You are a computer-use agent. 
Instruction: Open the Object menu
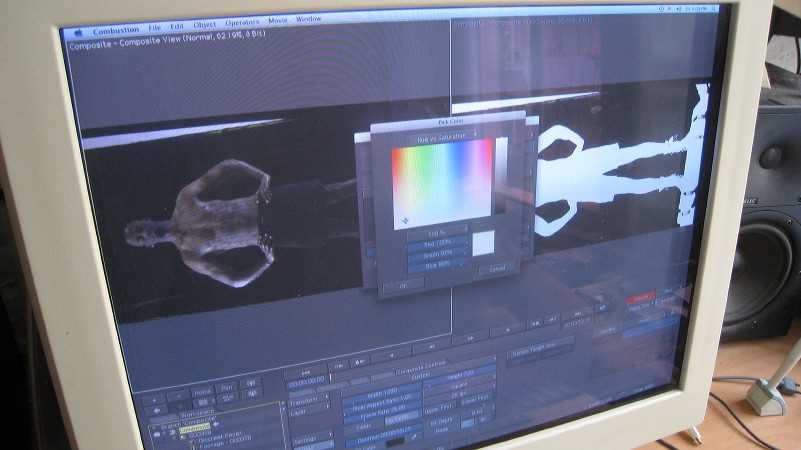204,25
